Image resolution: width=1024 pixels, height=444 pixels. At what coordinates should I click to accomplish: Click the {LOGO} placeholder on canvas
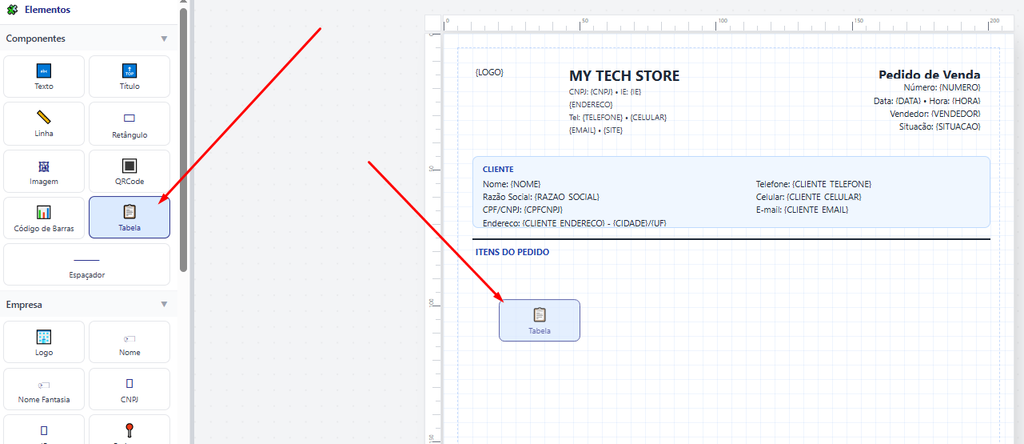tap(489, 72)
